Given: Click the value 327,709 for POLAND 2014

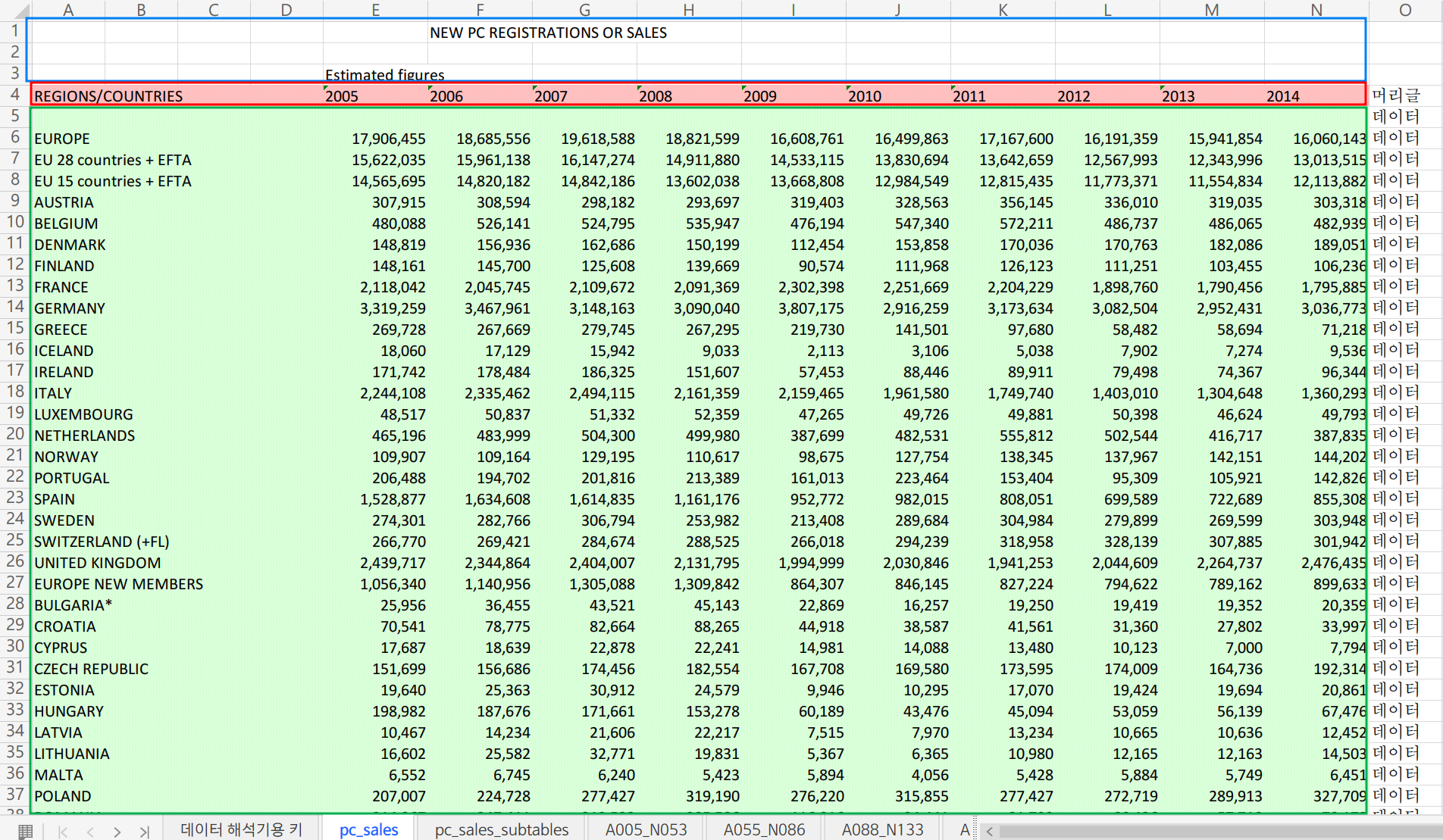Looking at the screenshot, I should [1339, 796].
